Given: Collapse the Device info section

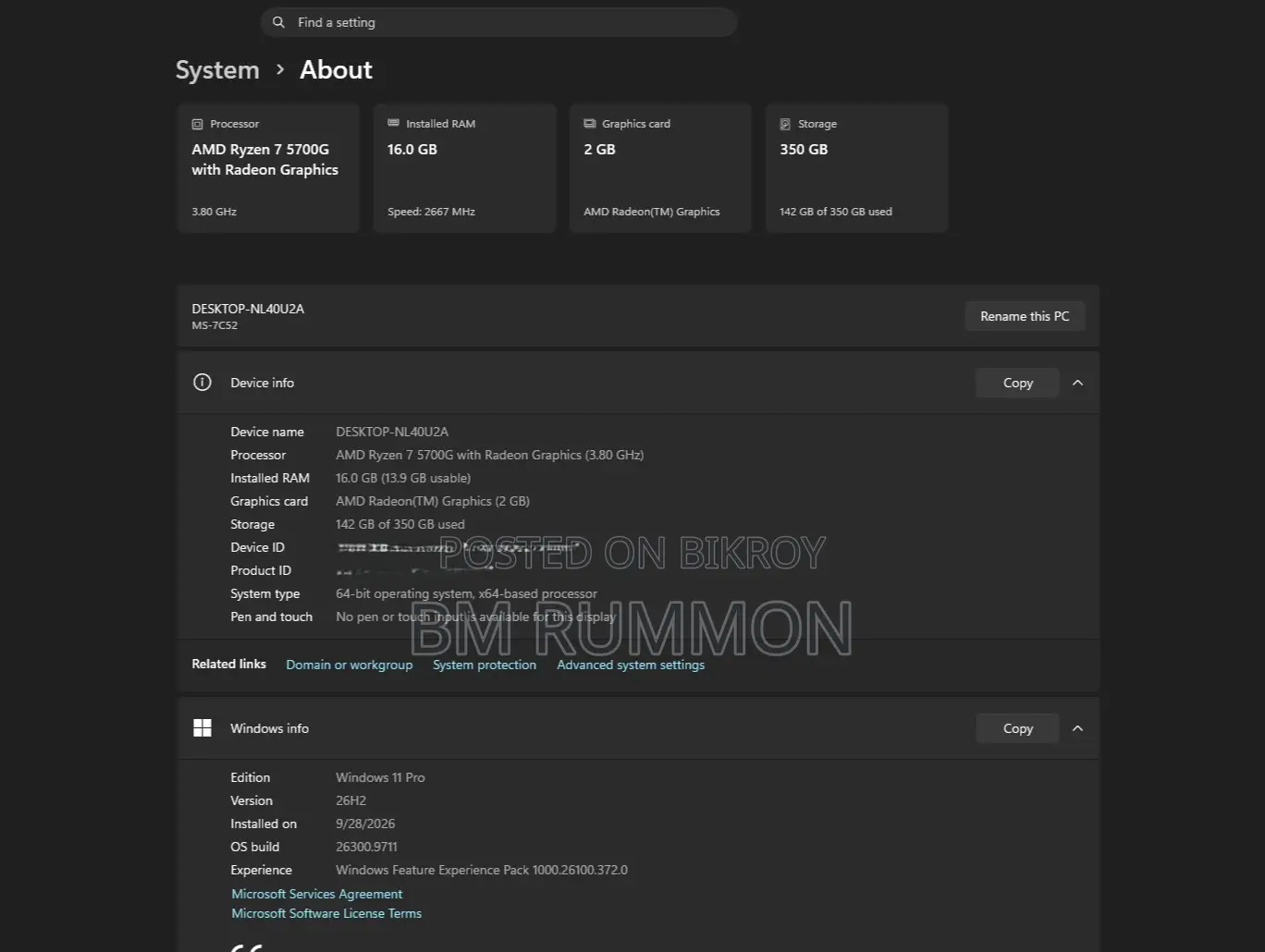Looking at the screenshot, I should tap(1077, 383).
